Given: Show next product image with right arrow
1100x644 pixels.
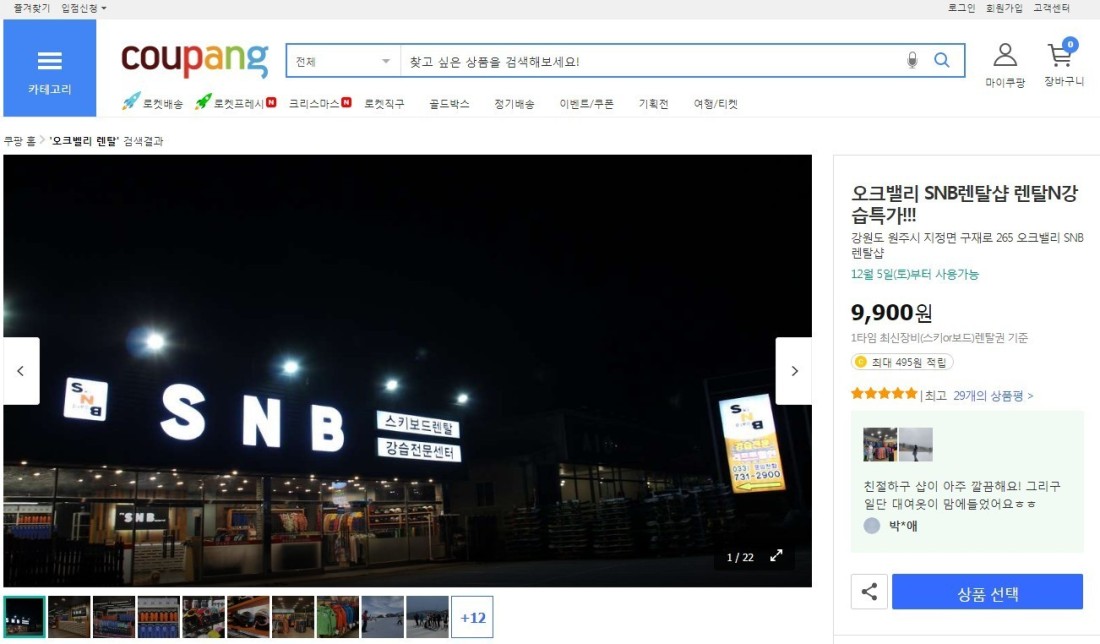Looking at the screenshot, I should click(x=793, y=371).
